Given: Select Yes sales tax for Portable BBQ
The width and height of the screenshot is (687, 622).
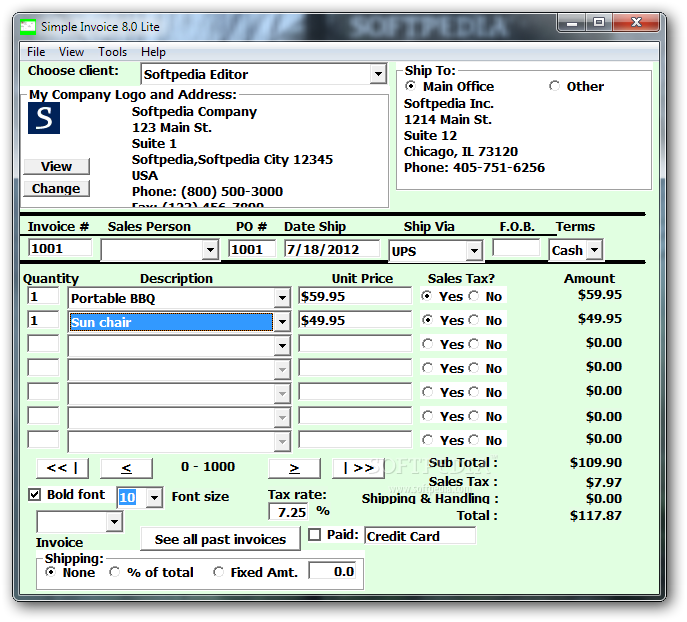Looking at the screenshot, I should point(427,296).
